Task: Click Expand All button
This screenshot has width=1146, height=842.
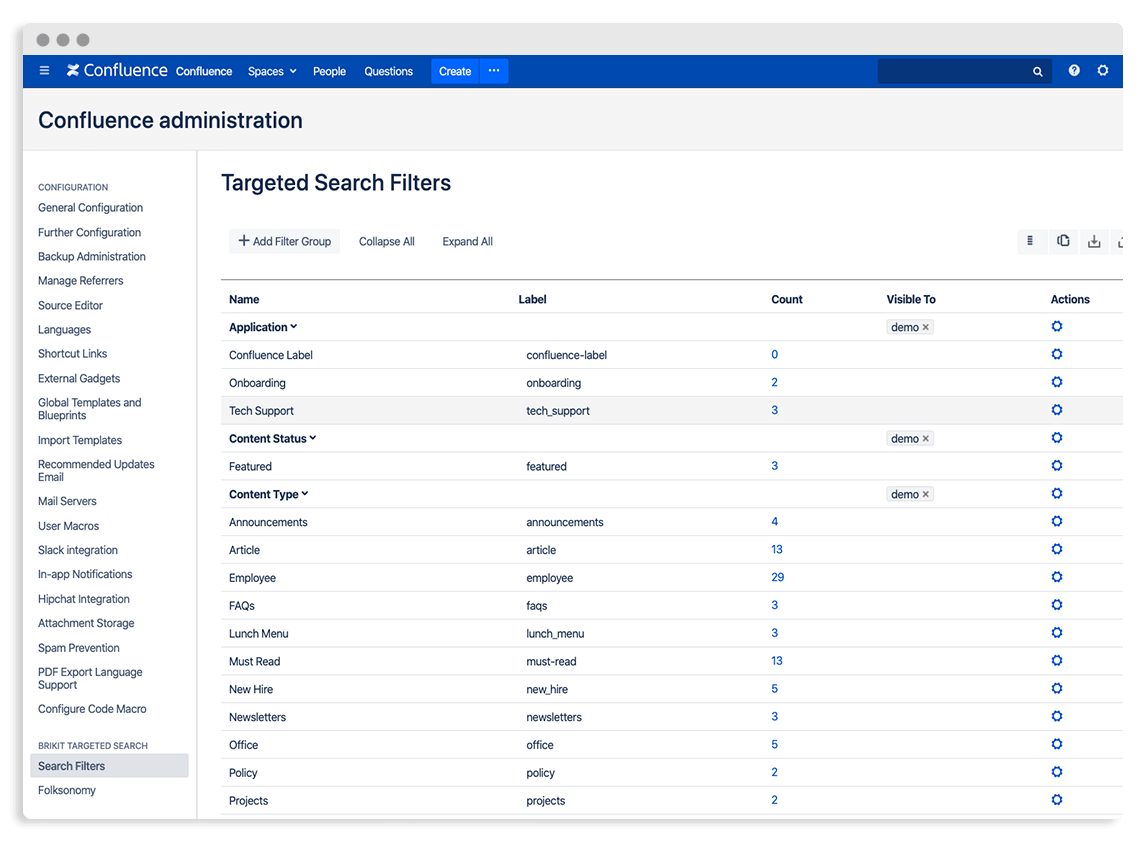Action: click(467, 241)
